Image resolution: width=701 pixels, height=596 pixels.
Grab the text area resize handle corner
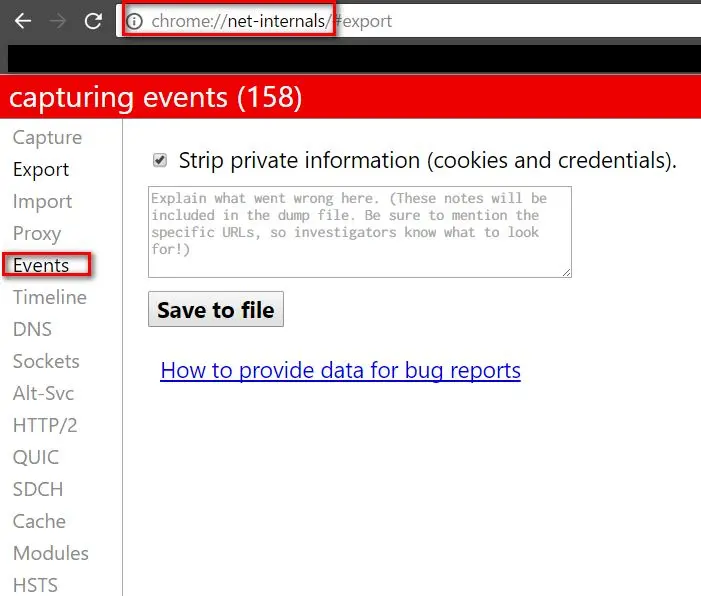point(566,273)
